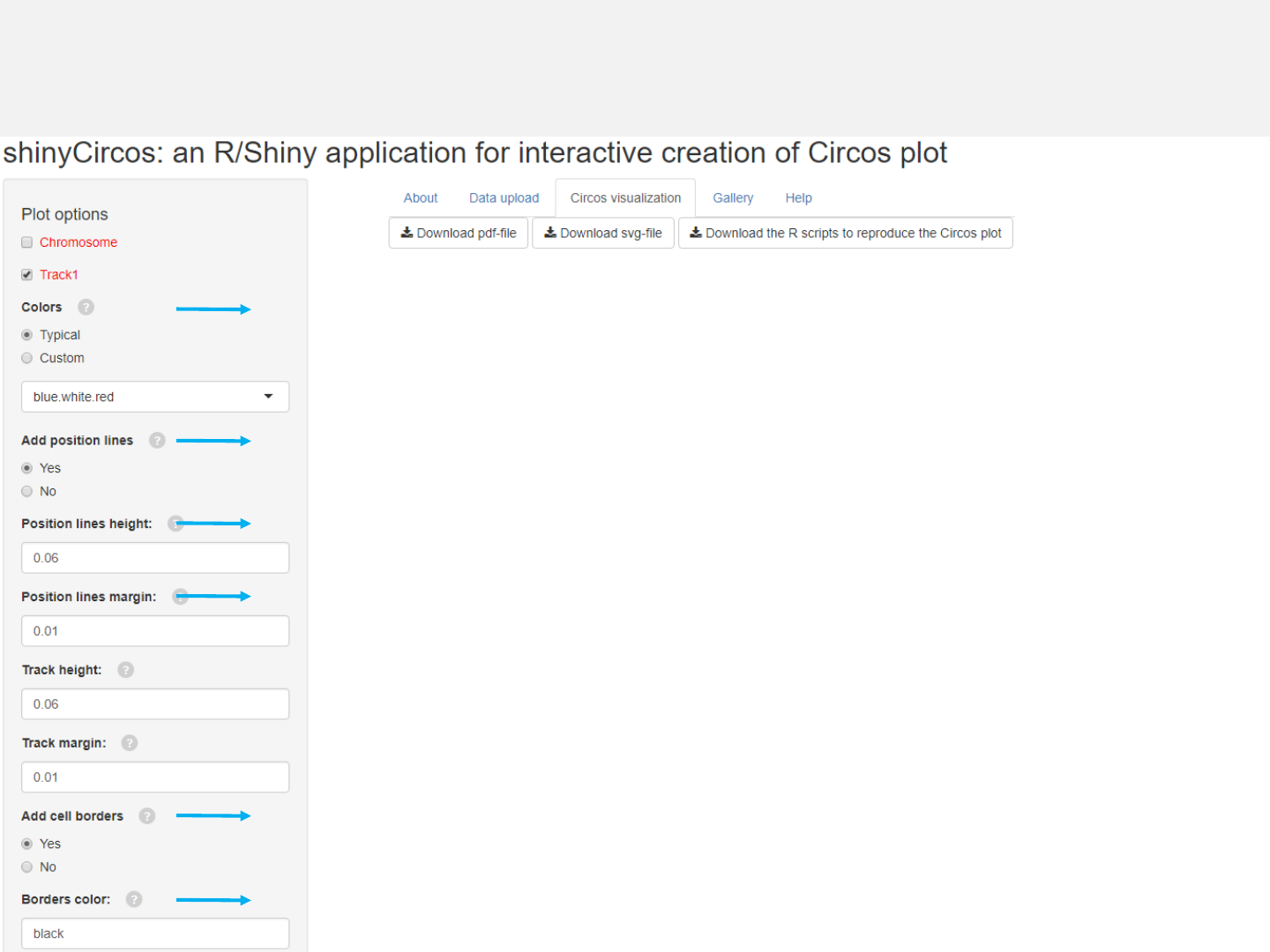Choose No under Add position lines

(x=27, y=491)
